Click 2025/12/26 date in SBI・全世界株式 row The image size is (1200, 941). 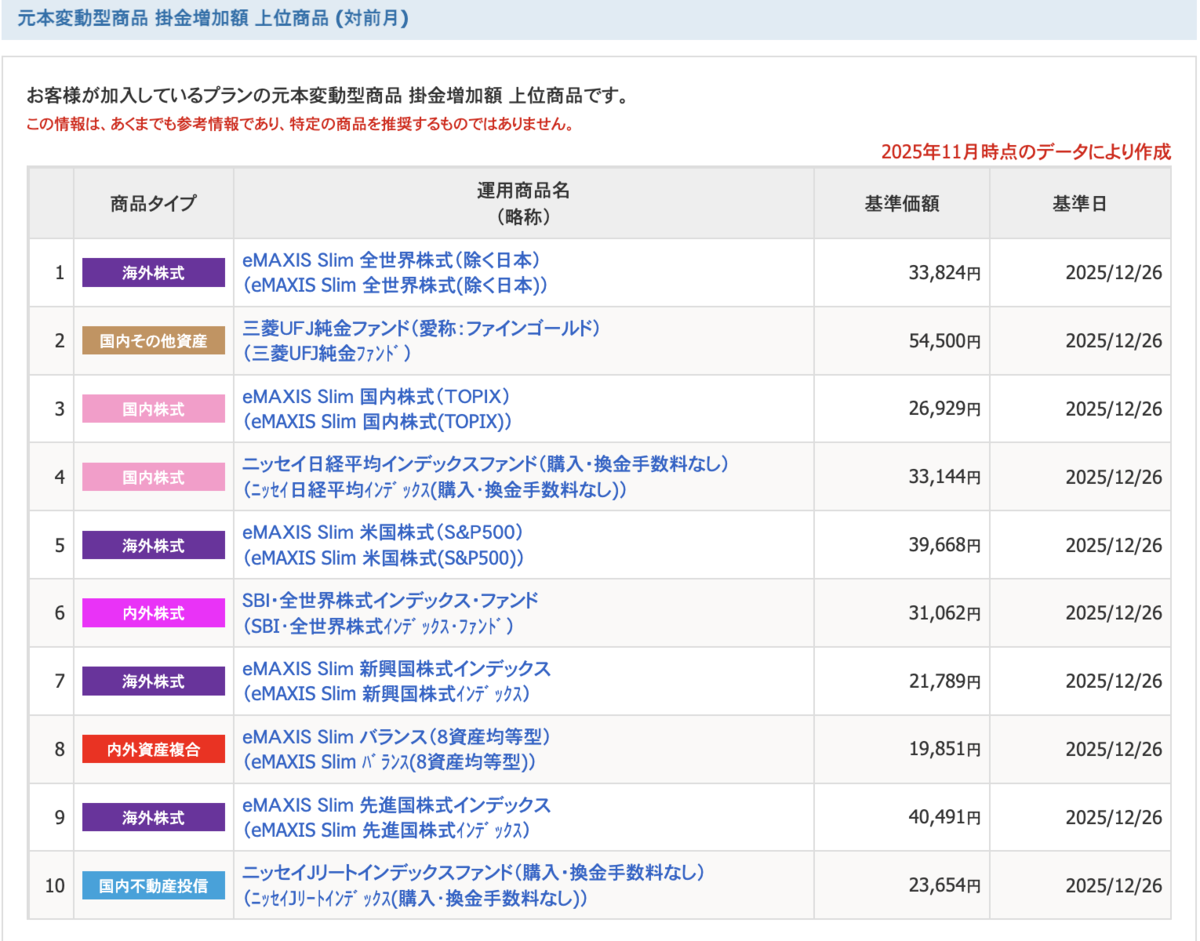point(1114,613)
